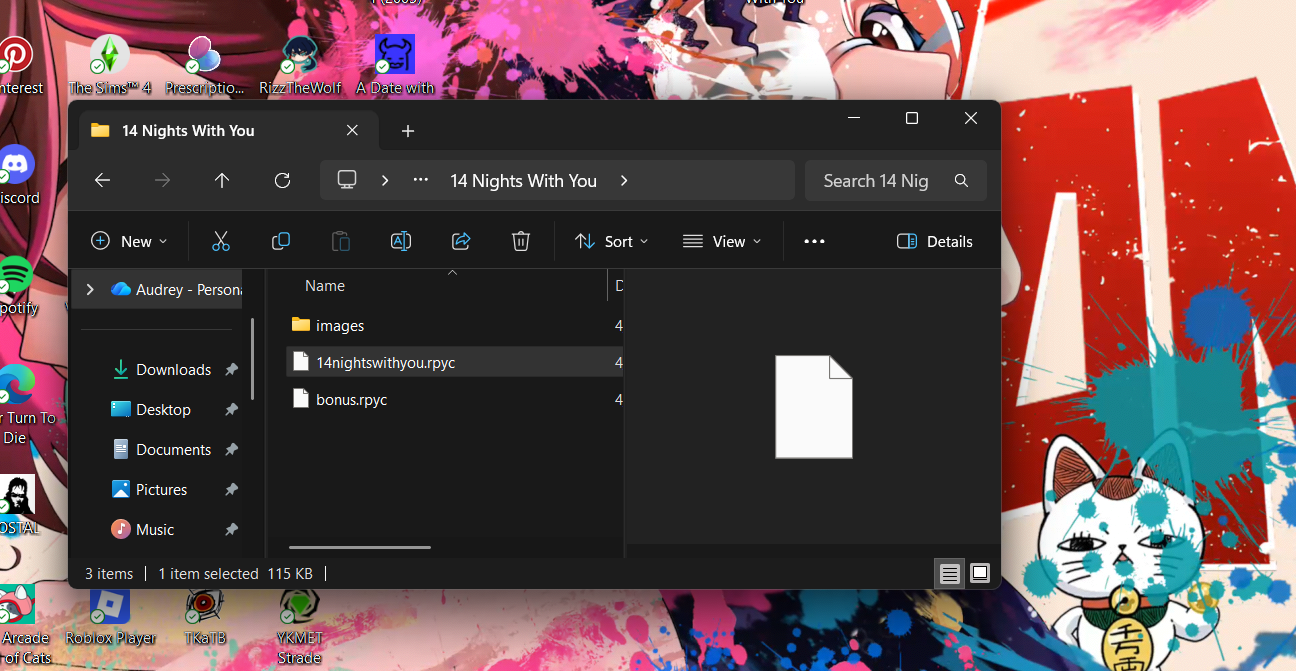Open the See more ellipsis menu
The image size is (1296, 671).
(814, 241)
